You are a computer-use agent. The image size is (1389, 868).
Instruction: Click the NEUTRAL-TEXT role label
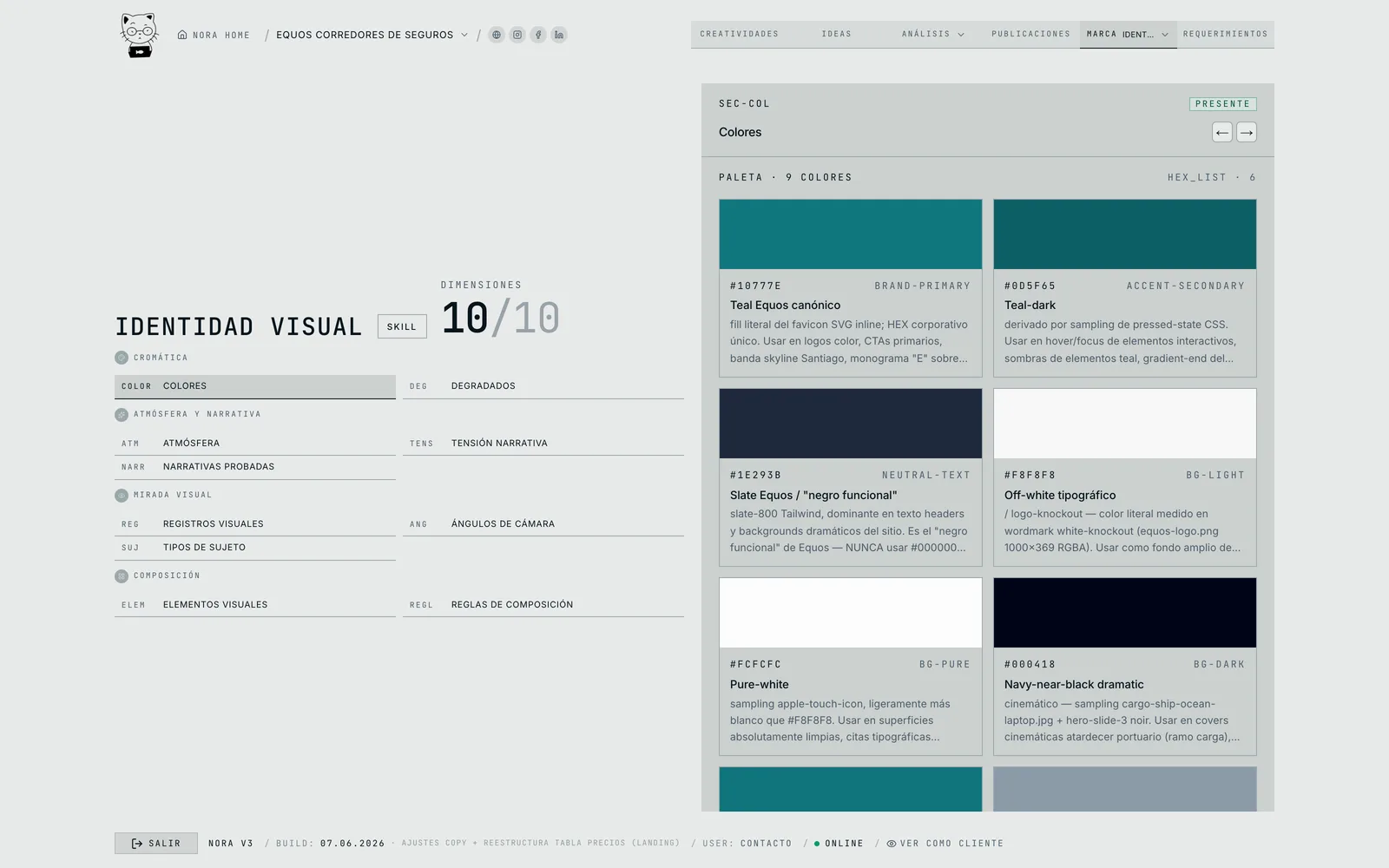point(926,476)
